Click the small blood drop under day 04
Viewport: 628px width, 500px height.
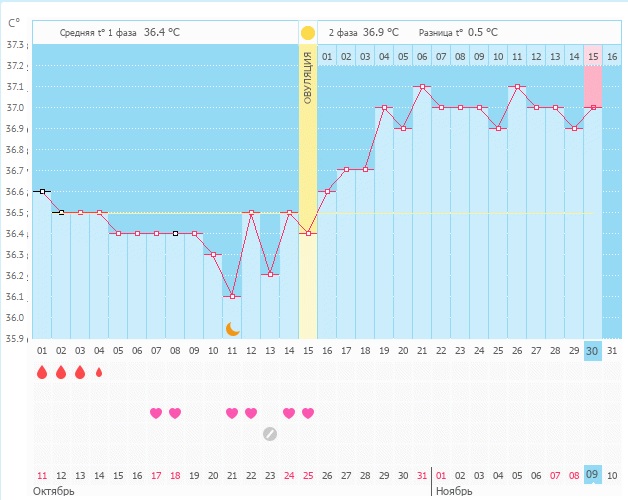(99, 373)
